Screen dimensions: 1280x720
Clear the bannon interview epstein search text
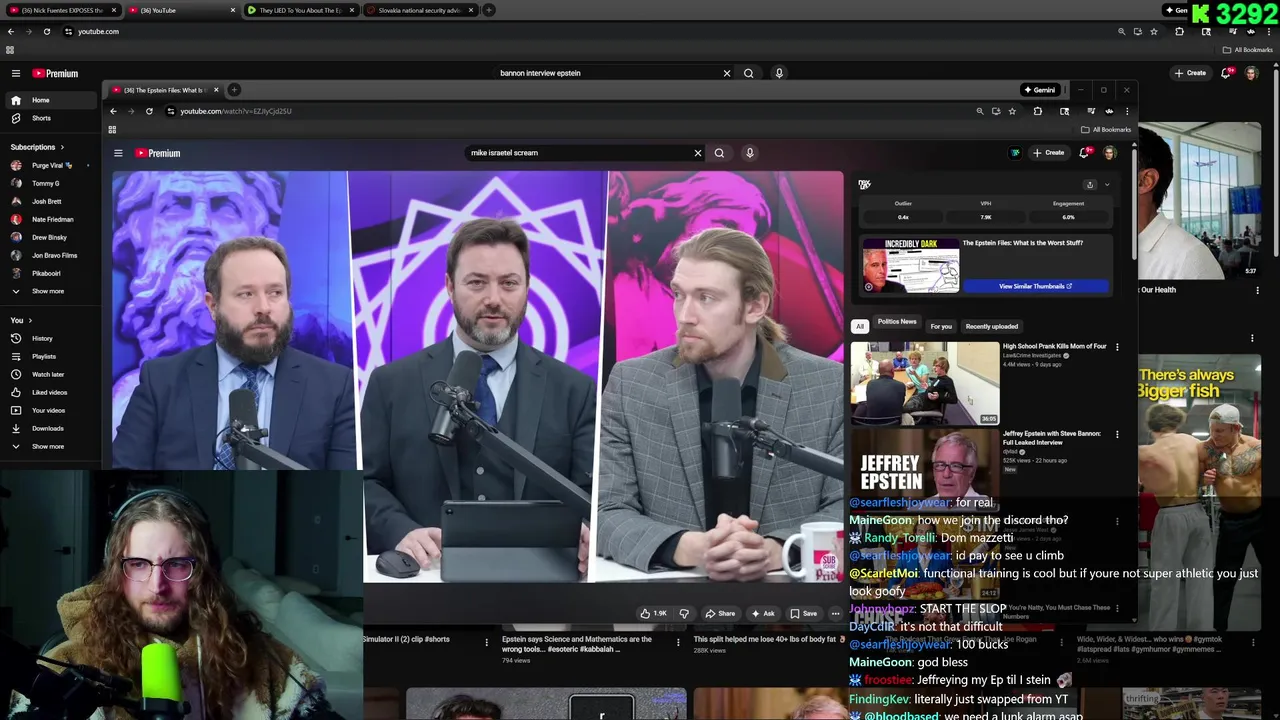(727, 73)
